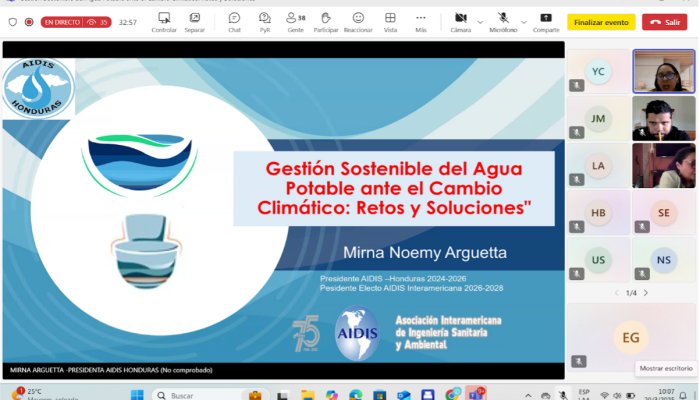
Task: Click the yellow Finalizar evento button
Action: [601, 22]
